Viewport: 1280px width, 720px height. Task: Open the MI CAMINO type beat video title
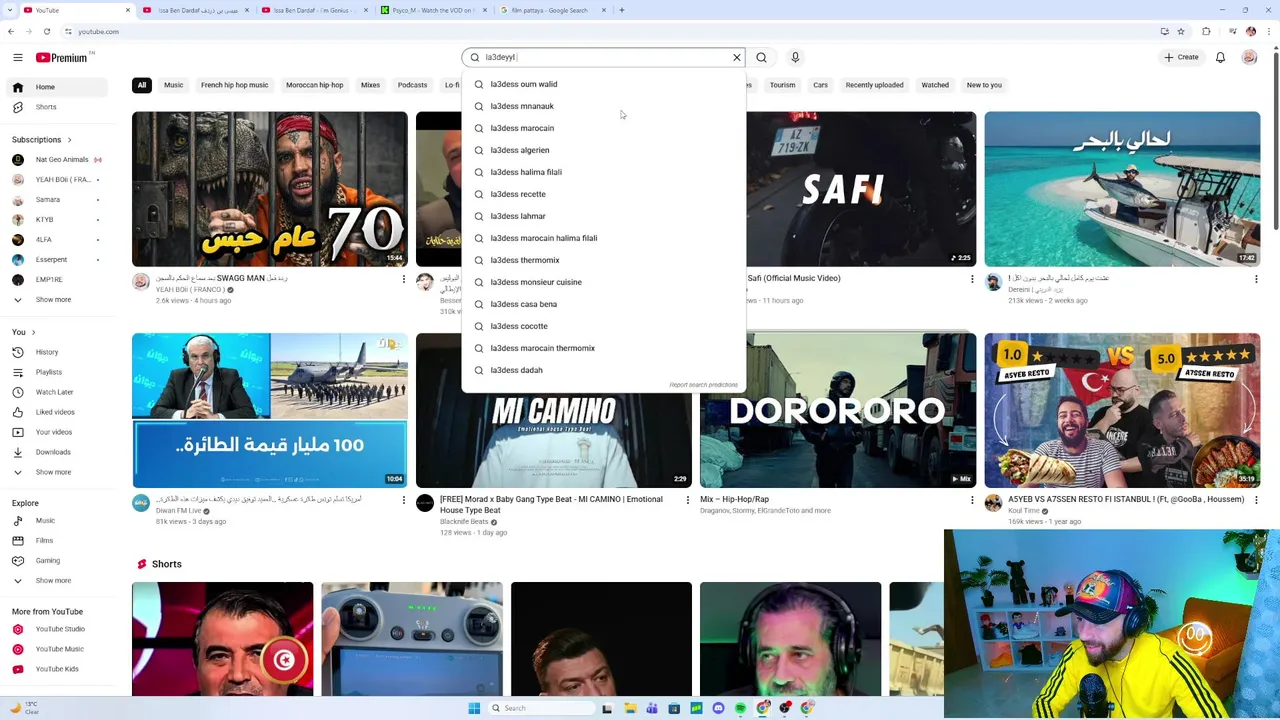point(551,504)
